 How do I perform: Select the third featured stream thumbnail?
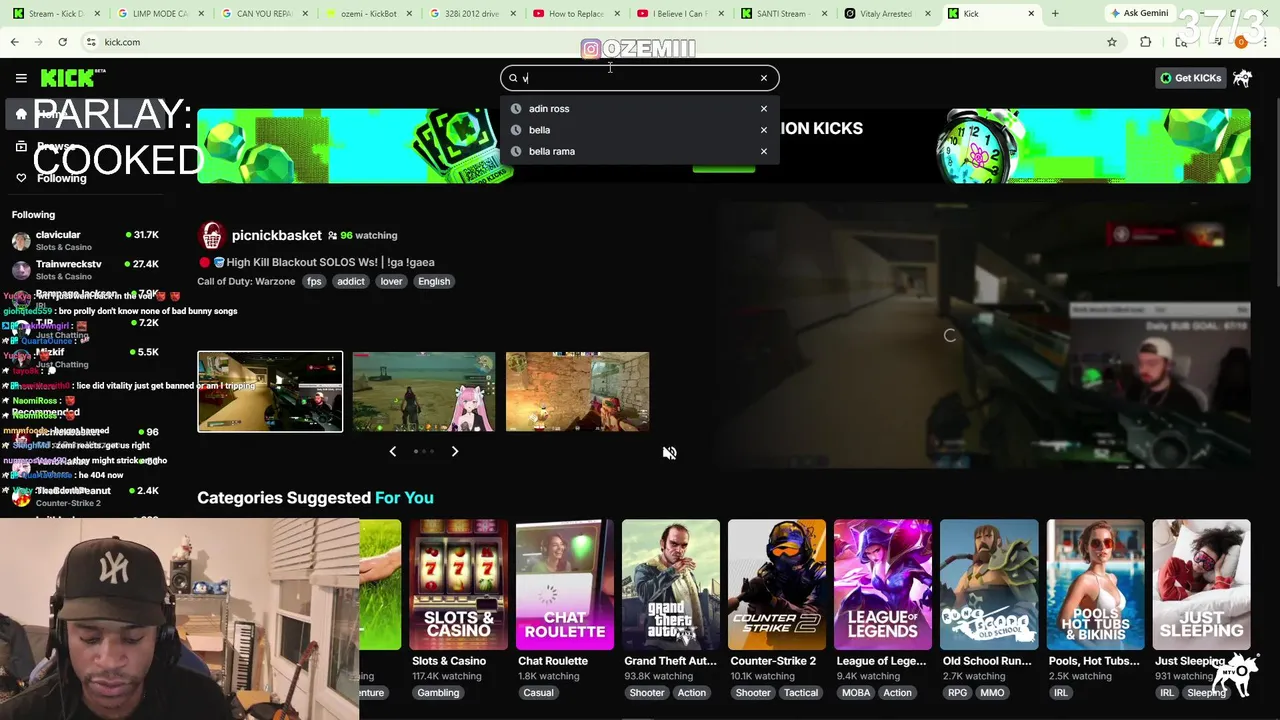tap(578, 391)
